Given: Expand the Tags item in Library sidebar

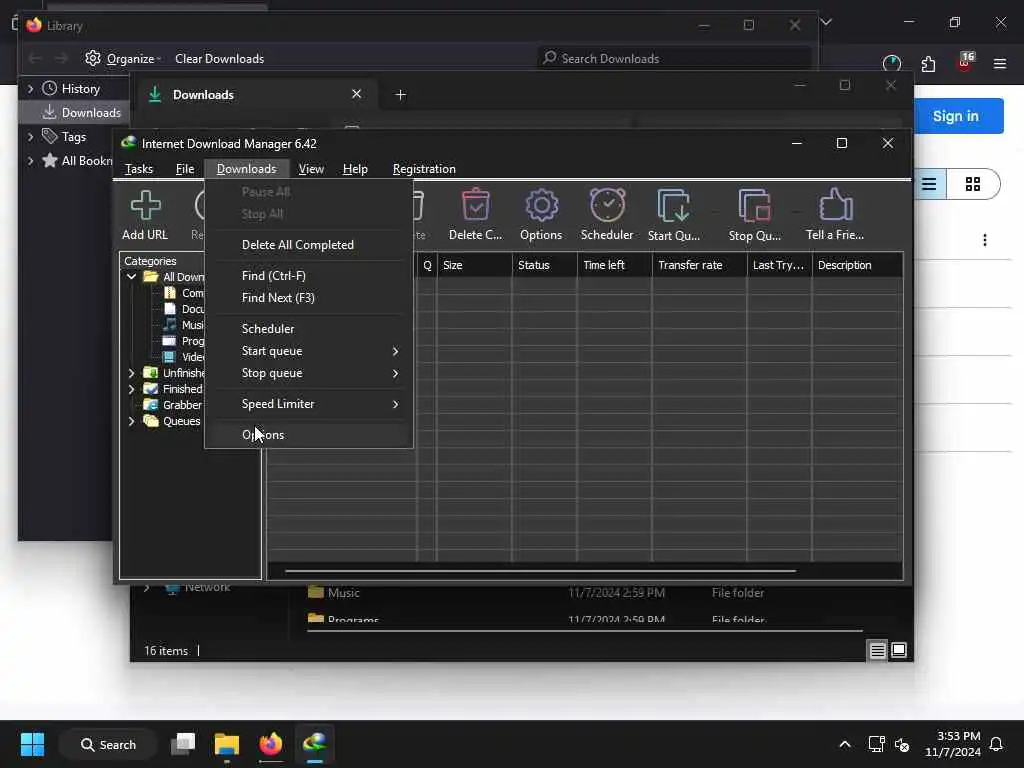Looking at the screenshot, I should click(x=30, y=136).
